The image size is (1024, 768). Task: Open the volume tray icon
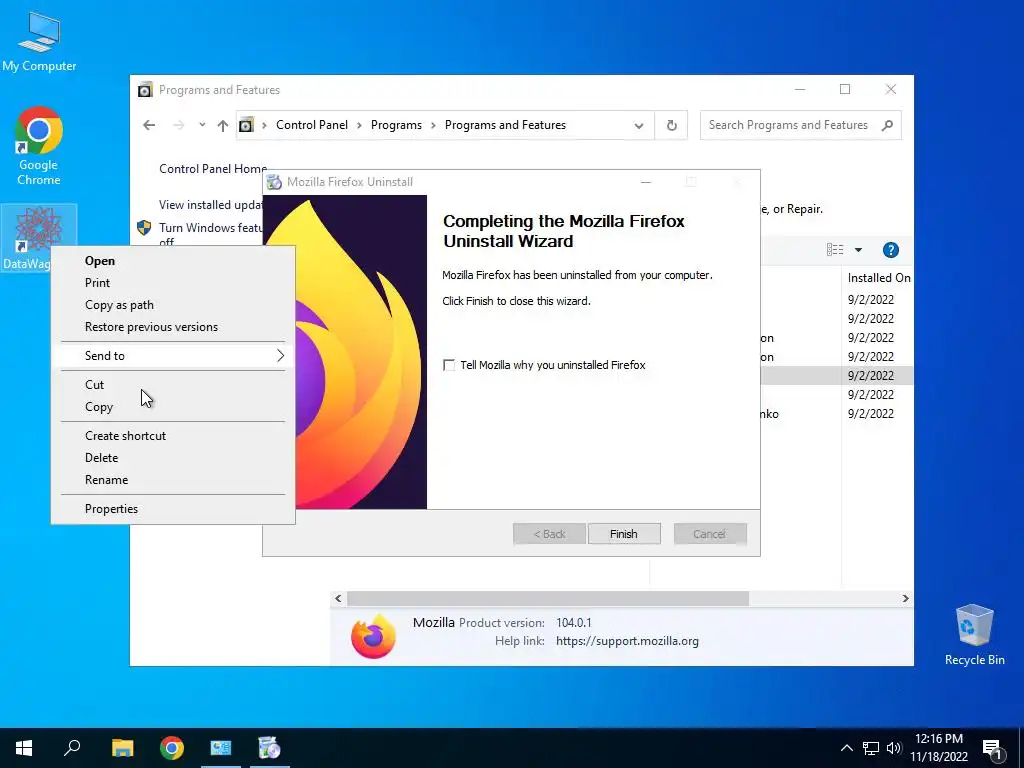click(894, 748)
